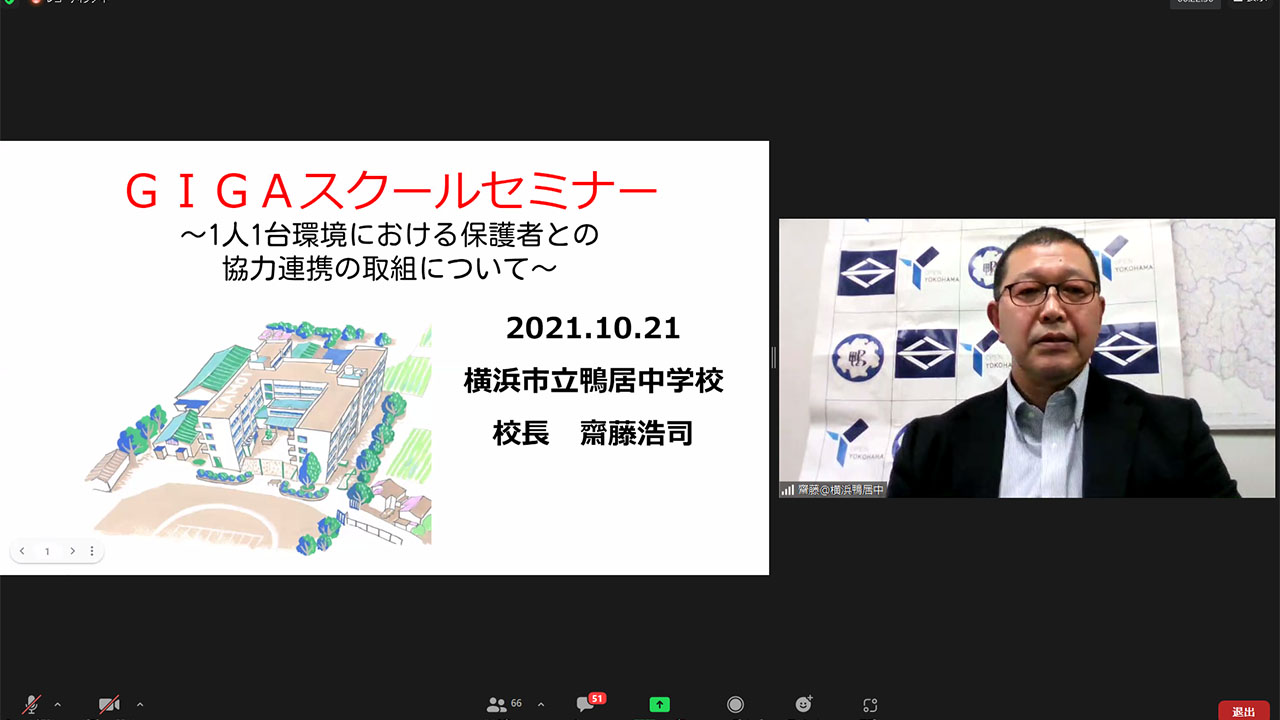The height and width of the screenshot is (720, 1280).
Task: Click the 齋藤@横浜鴨居中 name label
Action: [840, 490]
